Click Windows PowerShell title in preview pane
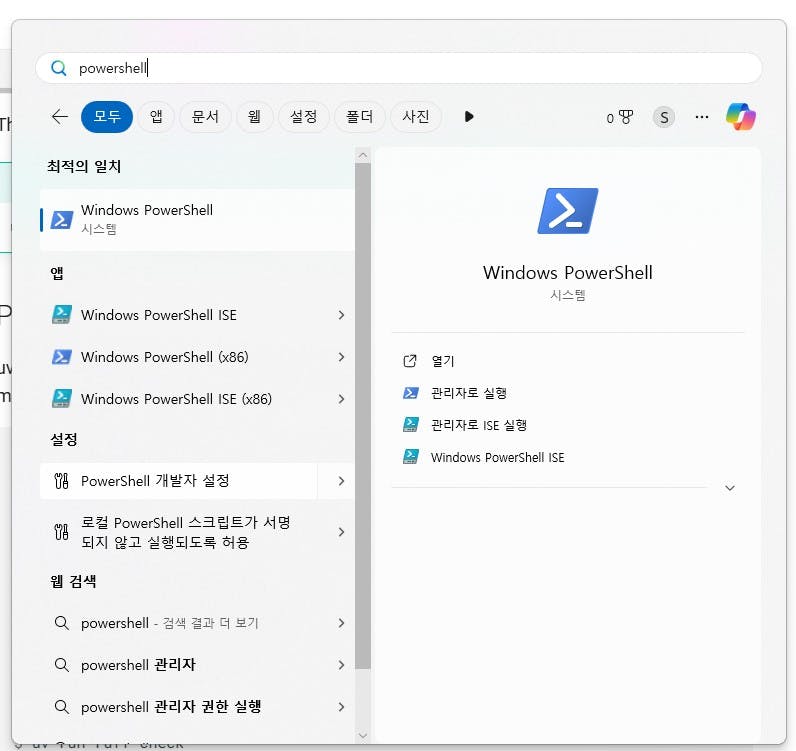 [568, 273]
